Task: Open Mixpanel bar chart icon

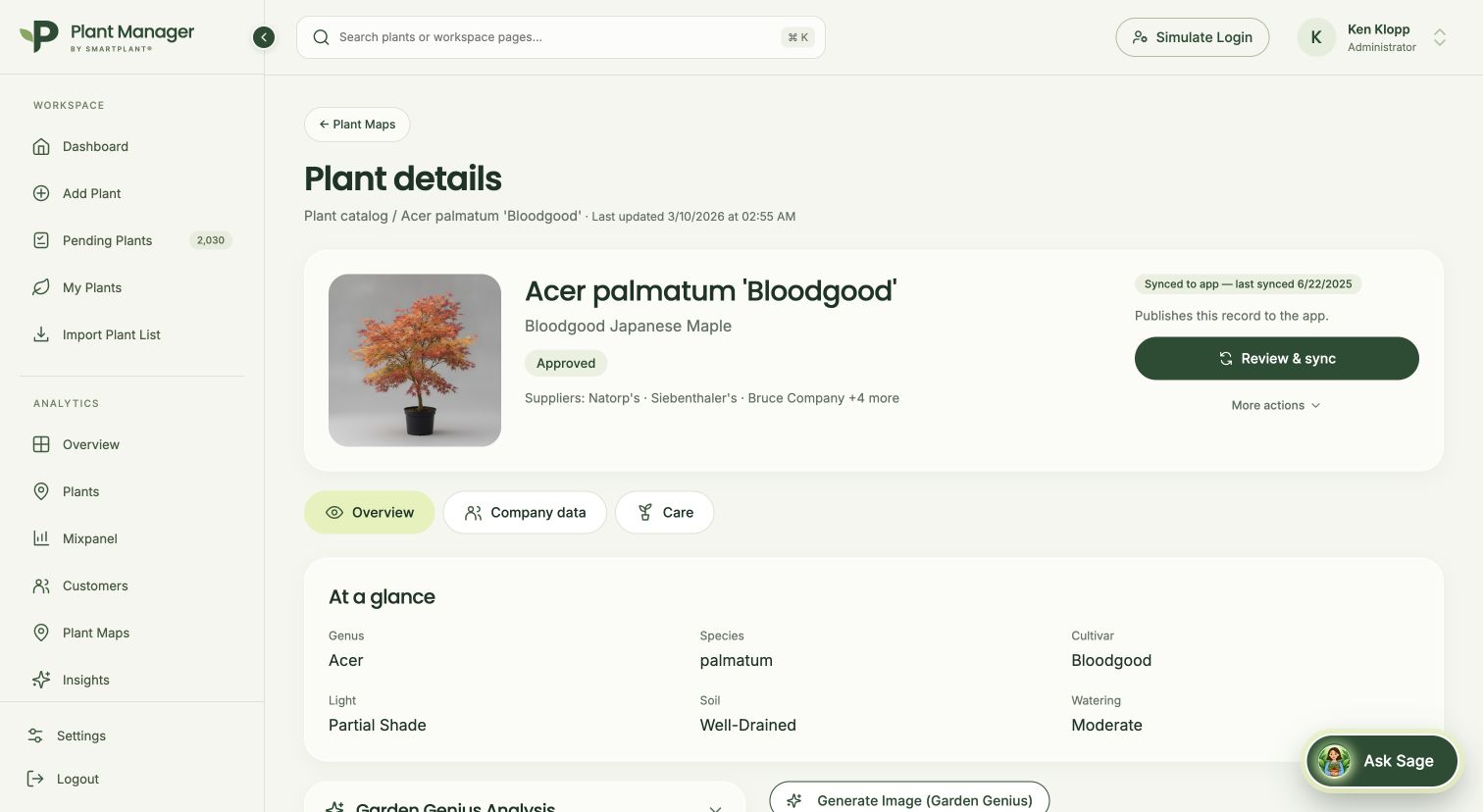Action: coord(41,538)
